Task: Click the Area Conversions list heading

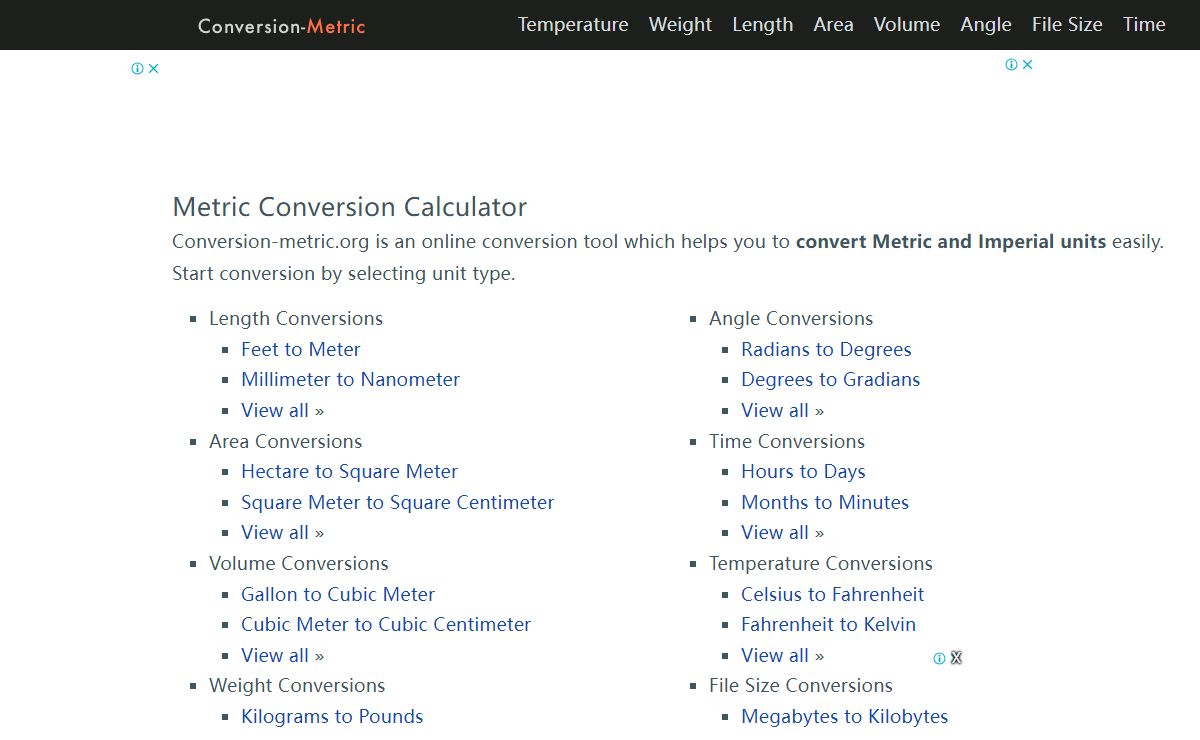Action: [285, 441]
